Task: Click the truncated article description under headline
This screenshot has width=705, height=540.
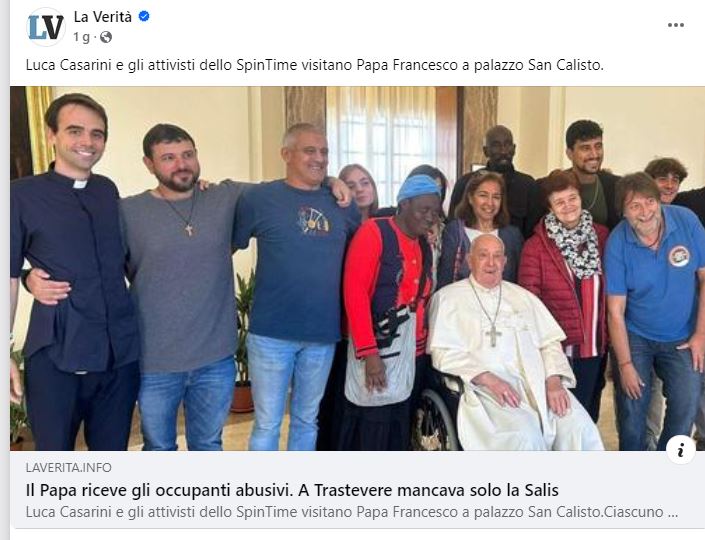Action: click(352, 512)
